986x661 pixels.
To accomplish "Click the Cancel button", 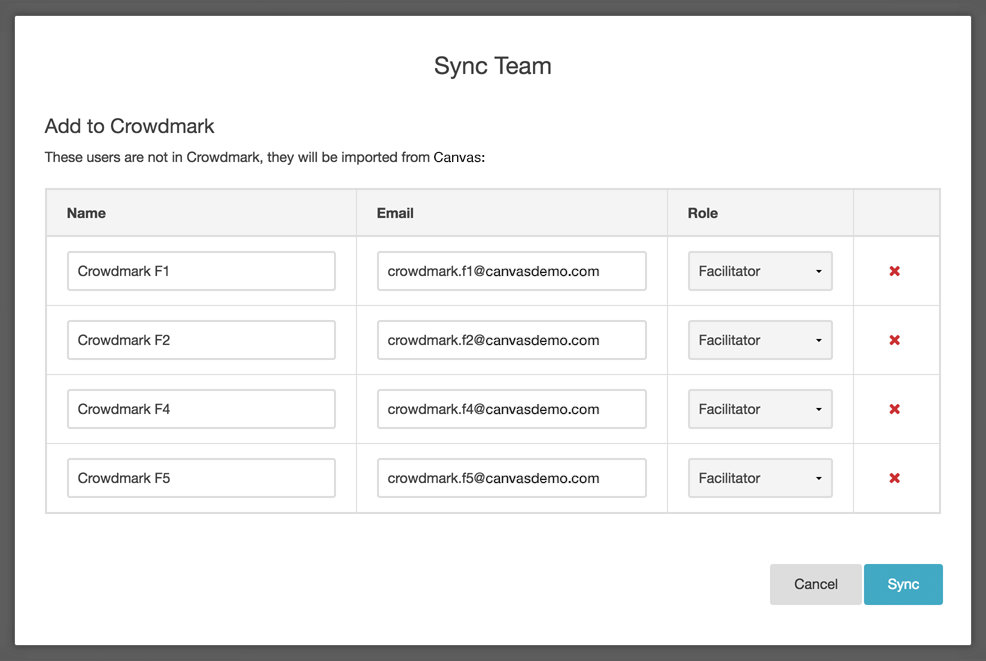I will 815,584.
